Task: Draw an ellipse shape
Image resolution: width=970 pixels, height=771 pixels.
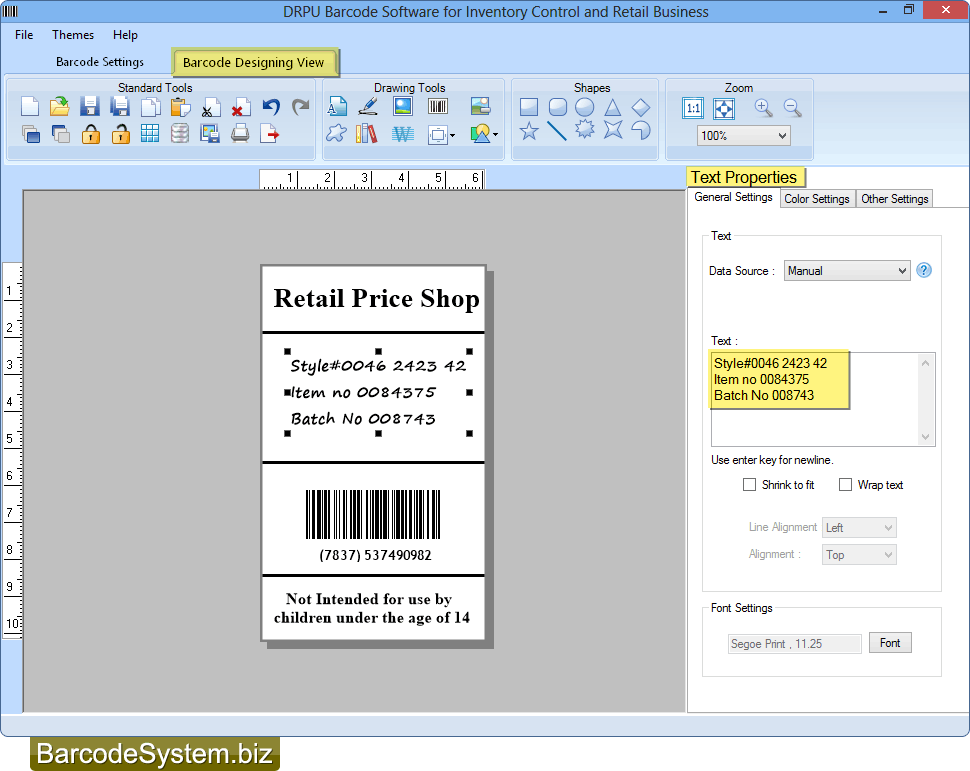Action: [x=585, y=107]
